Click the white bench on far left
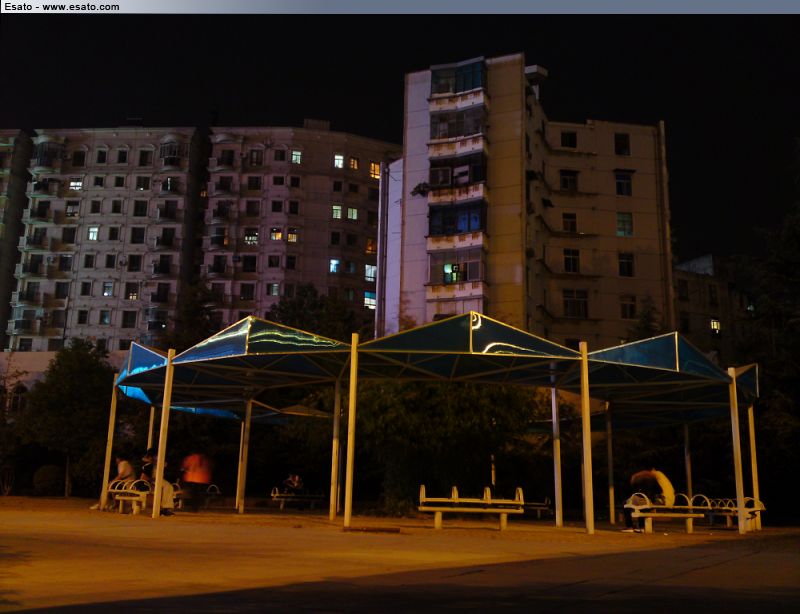The height and width of the screenshot is (614, 800). 129,493
